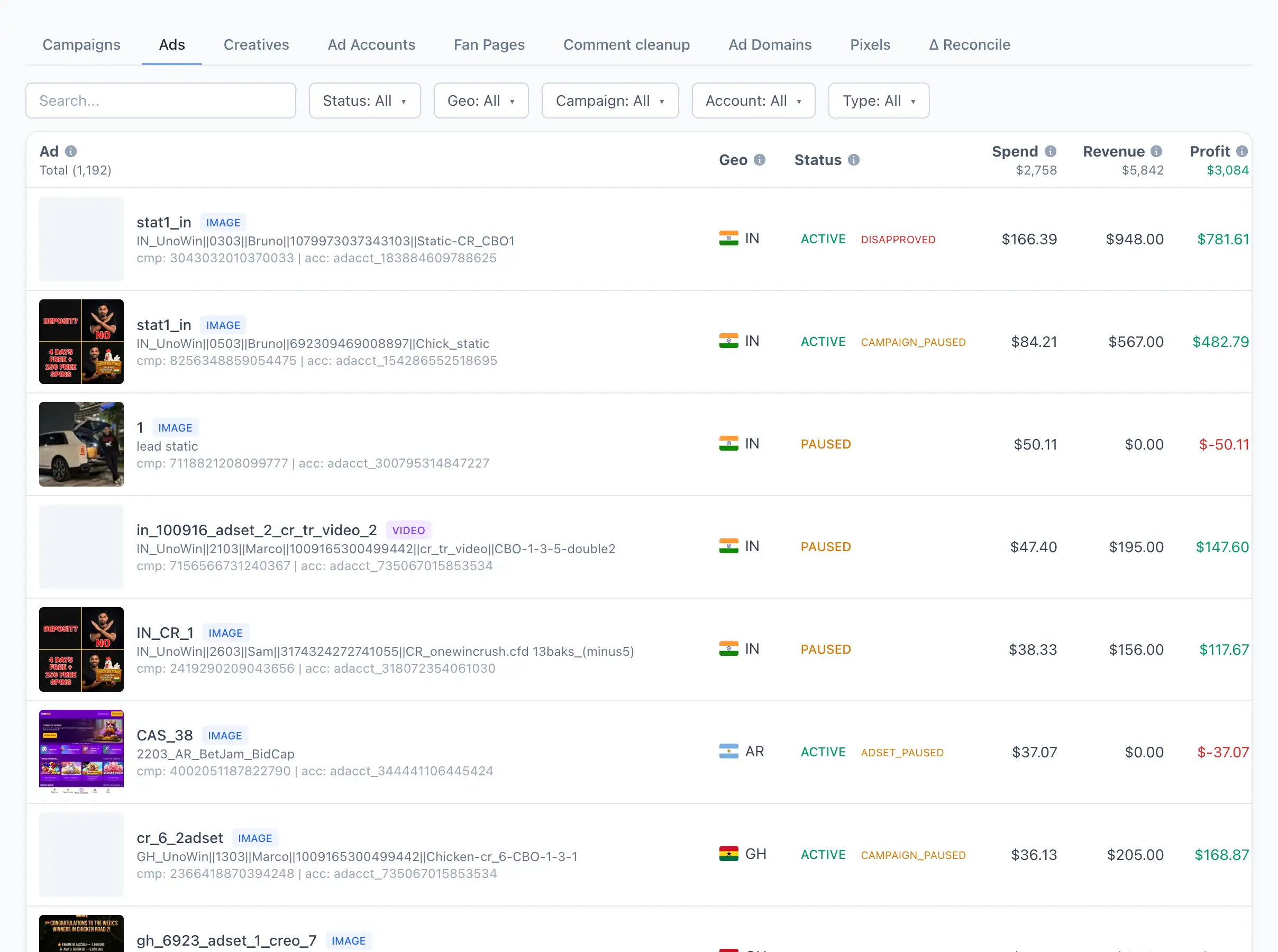Click Ghana flag in cr_6_2adset row
1278x952 pixels.
(x=728, y=854)
